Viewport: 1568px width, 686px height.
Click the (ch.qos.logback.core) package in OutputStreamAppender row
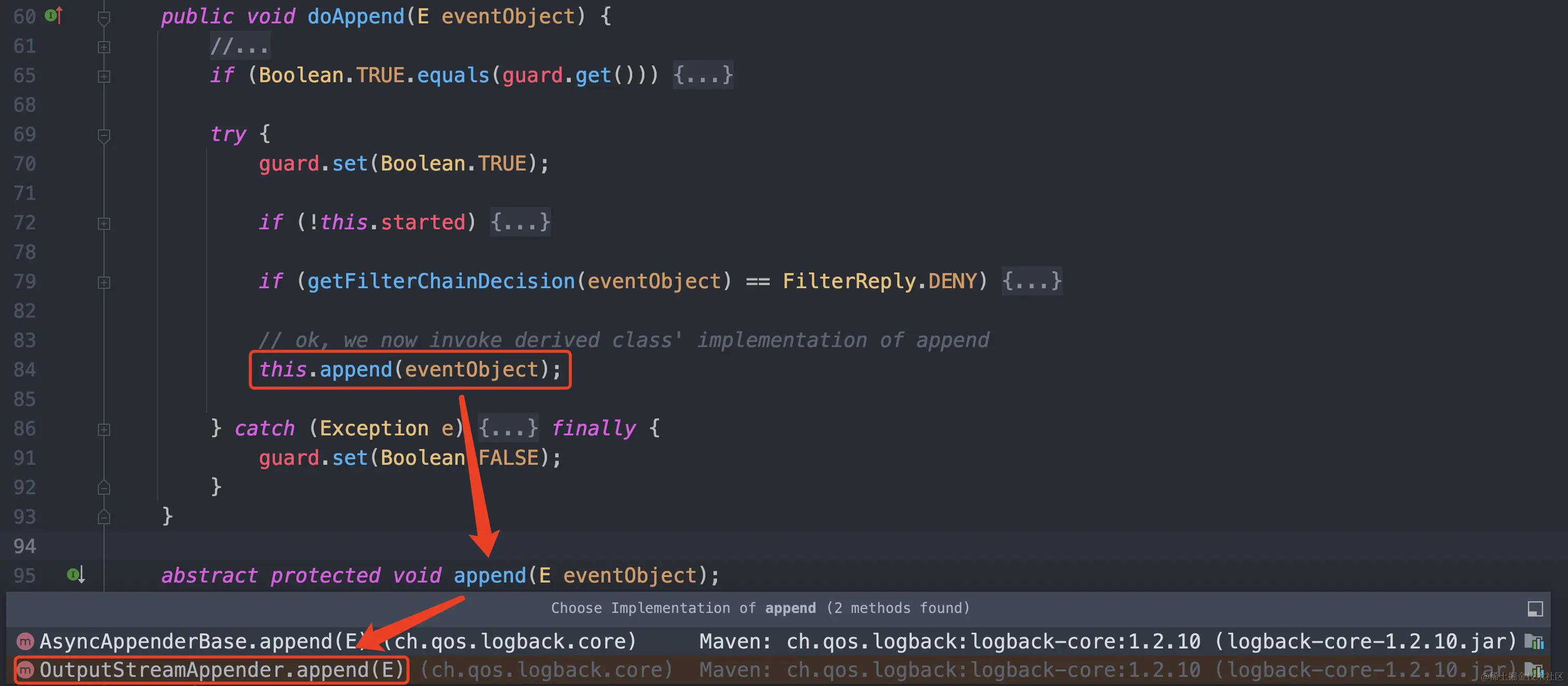(546, 669)
